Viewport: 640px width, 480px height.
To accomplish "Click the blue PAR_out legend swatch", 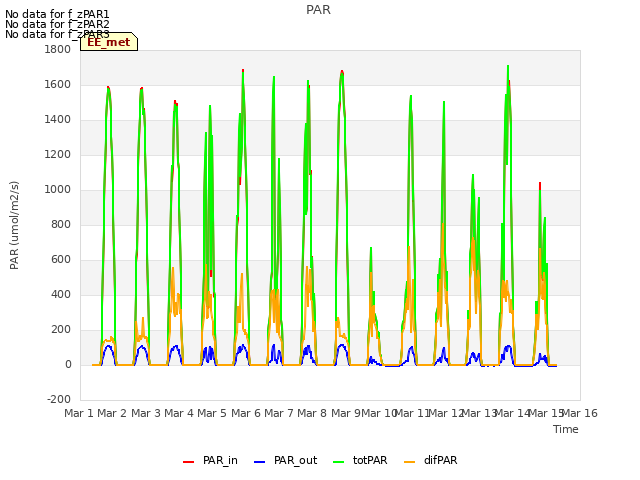I will coord(259,462).
